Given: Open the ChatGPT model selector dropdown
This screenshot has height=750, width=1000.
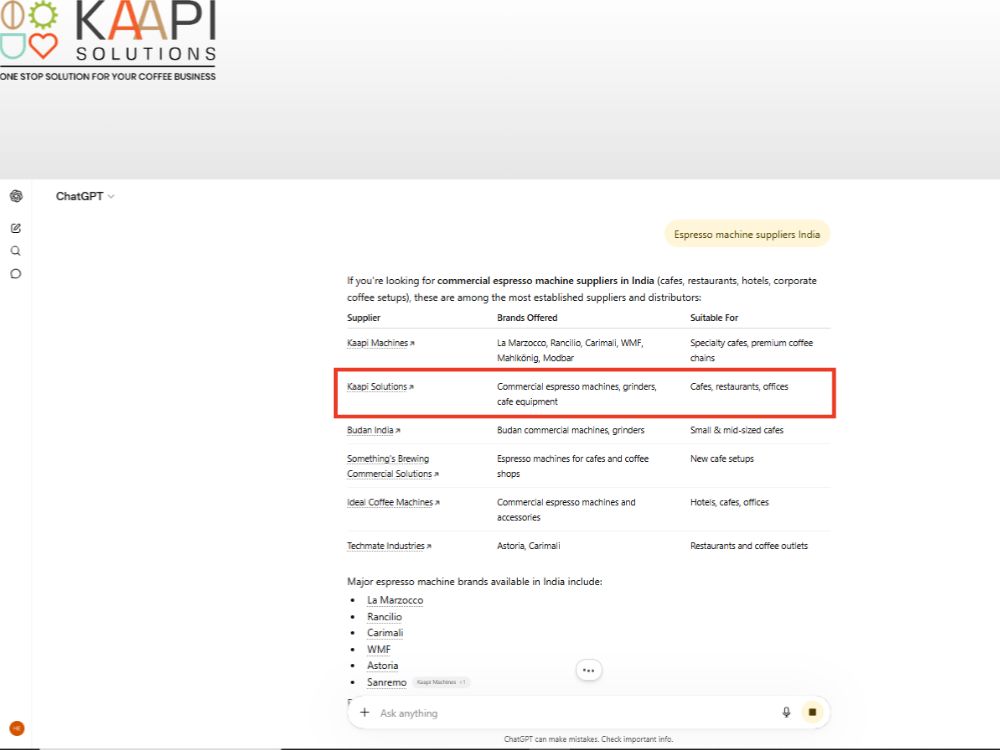Looking at the screenshot, I should [x=85, y=196].
